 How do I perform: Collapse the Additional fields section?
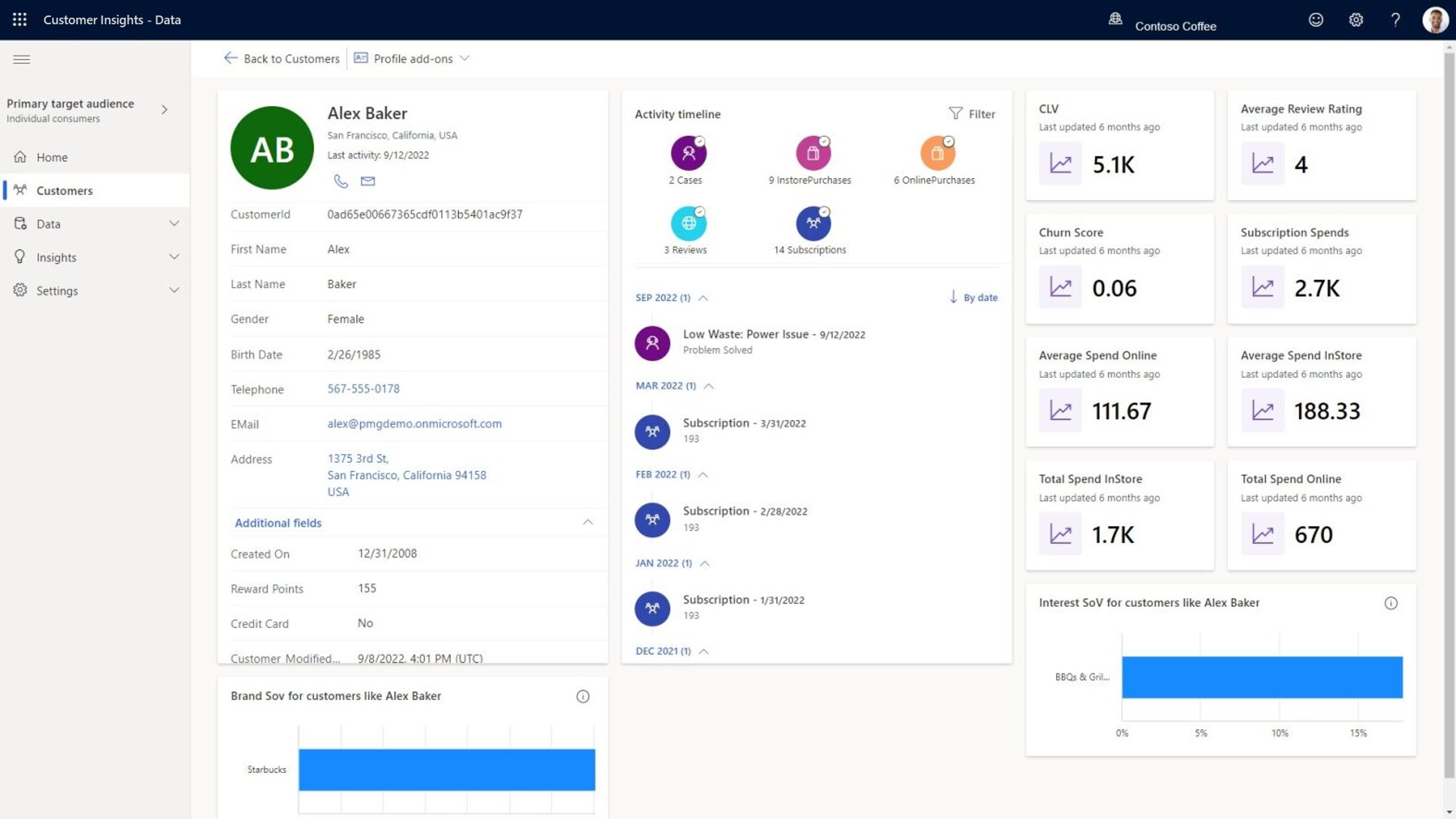(x=588, y=522)
